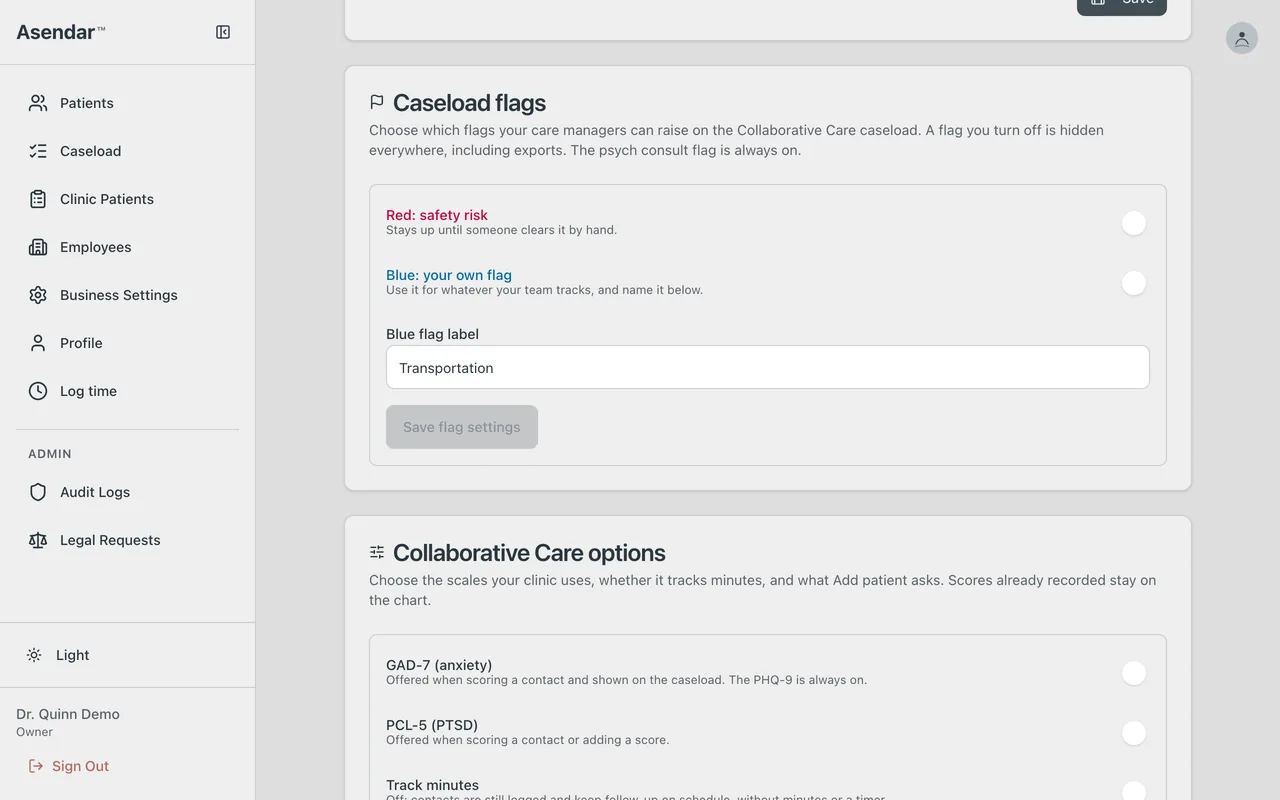Click the Profile person icon
This screenshot has width=1280, height=800.
click(x=38, y=343)
